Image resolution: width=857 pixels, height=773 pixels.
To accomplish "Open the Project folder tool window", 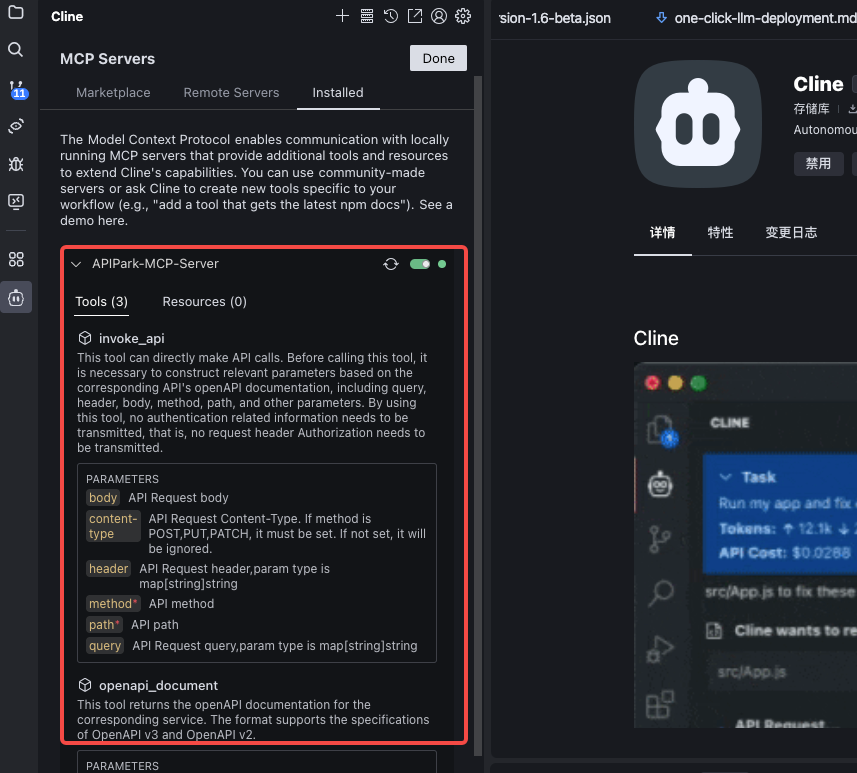I will pos(16,12).
